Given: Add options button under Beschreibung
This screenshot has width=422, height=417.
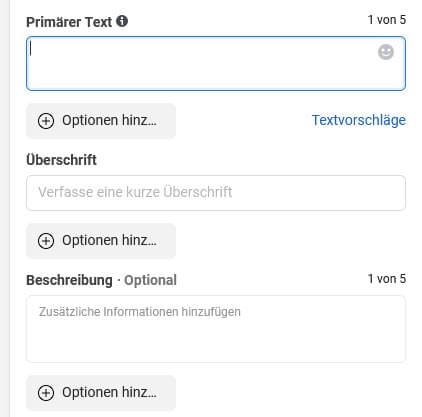Looking at the screenshot, I should pyautogui.click(x=101, y=393).
